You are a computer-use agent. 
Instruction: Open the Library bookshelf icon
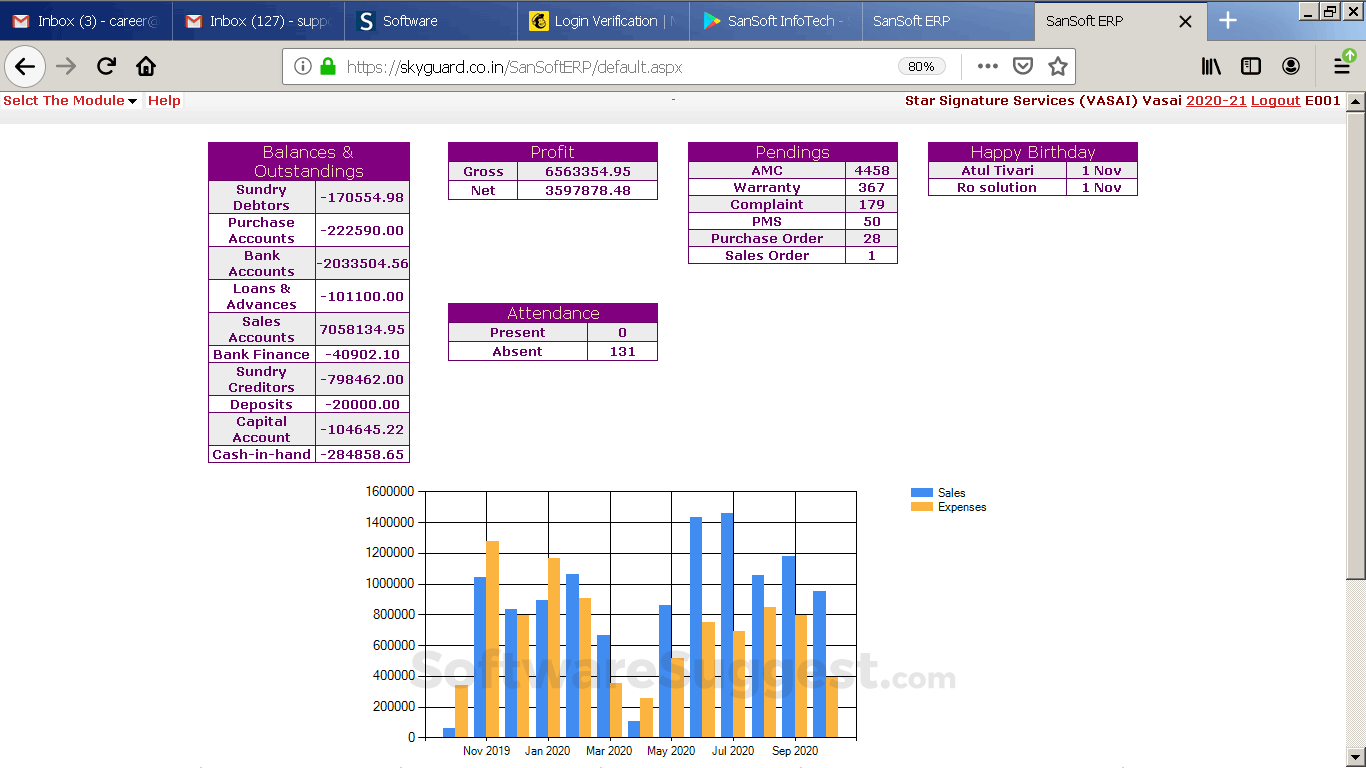point(1211,67)
